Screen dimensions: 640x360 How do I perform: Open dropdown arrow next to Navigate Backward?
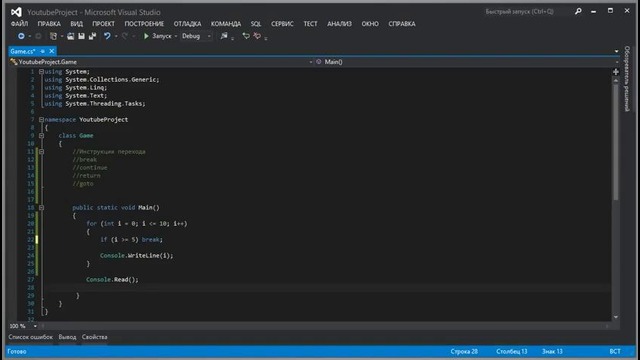pos(29,37)
